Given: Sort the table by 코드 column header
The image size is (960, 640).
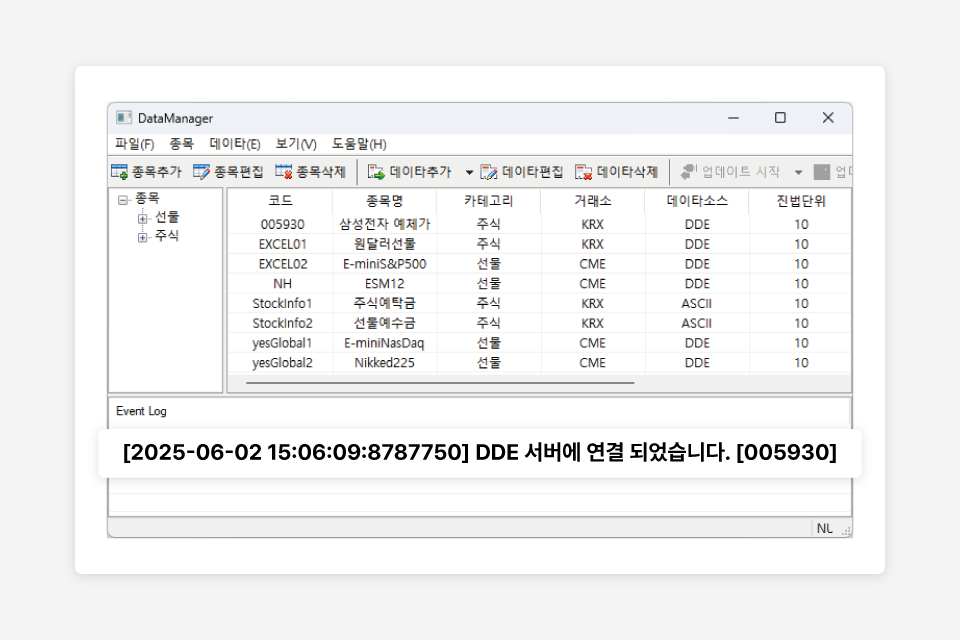Looking at the screenshot, I should tap(281, 201).
